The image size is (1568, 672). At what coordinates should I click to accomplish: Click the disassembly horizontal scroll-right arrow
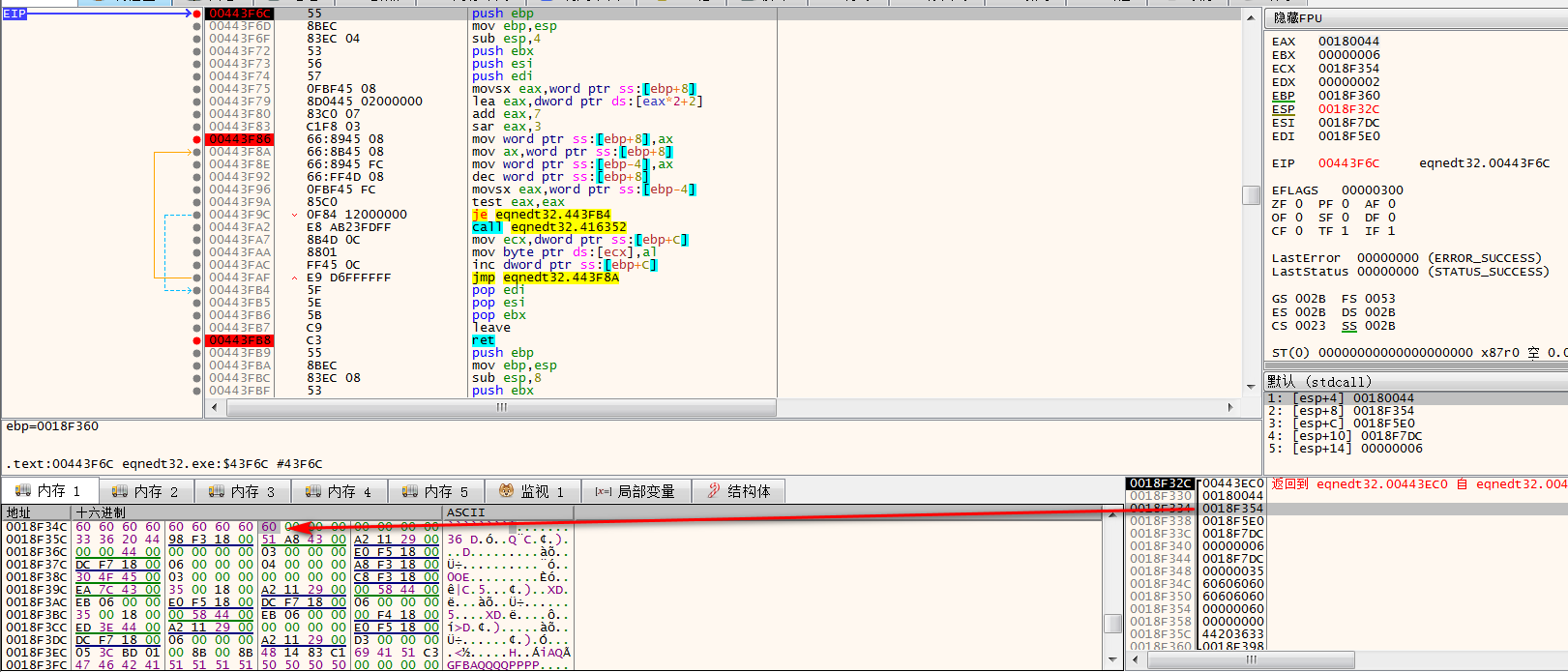[x=1230, y=407]
